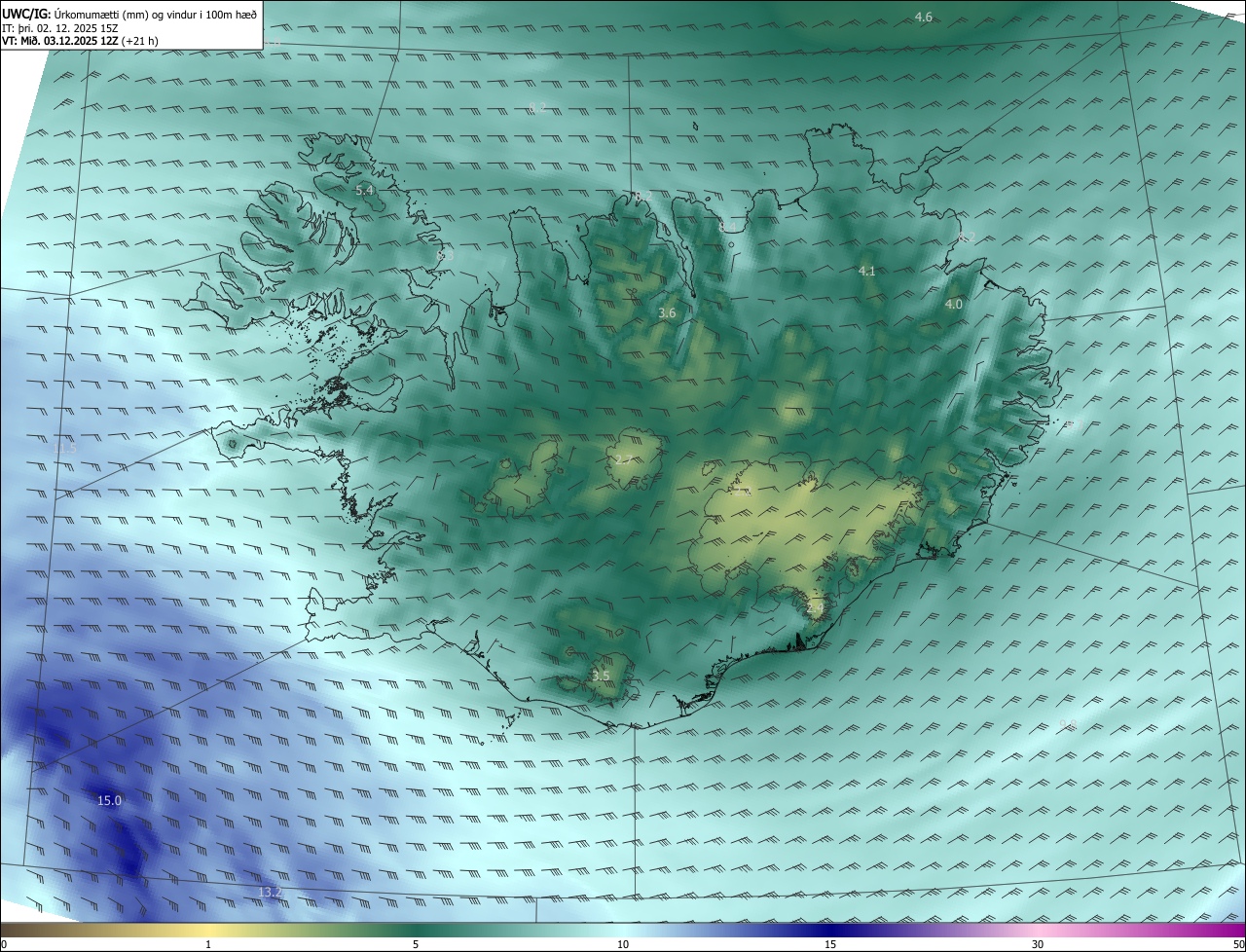The image size is (1246, 952).
Task: Click the color scale tick labeled 50
Action: tap(1239, 944)
